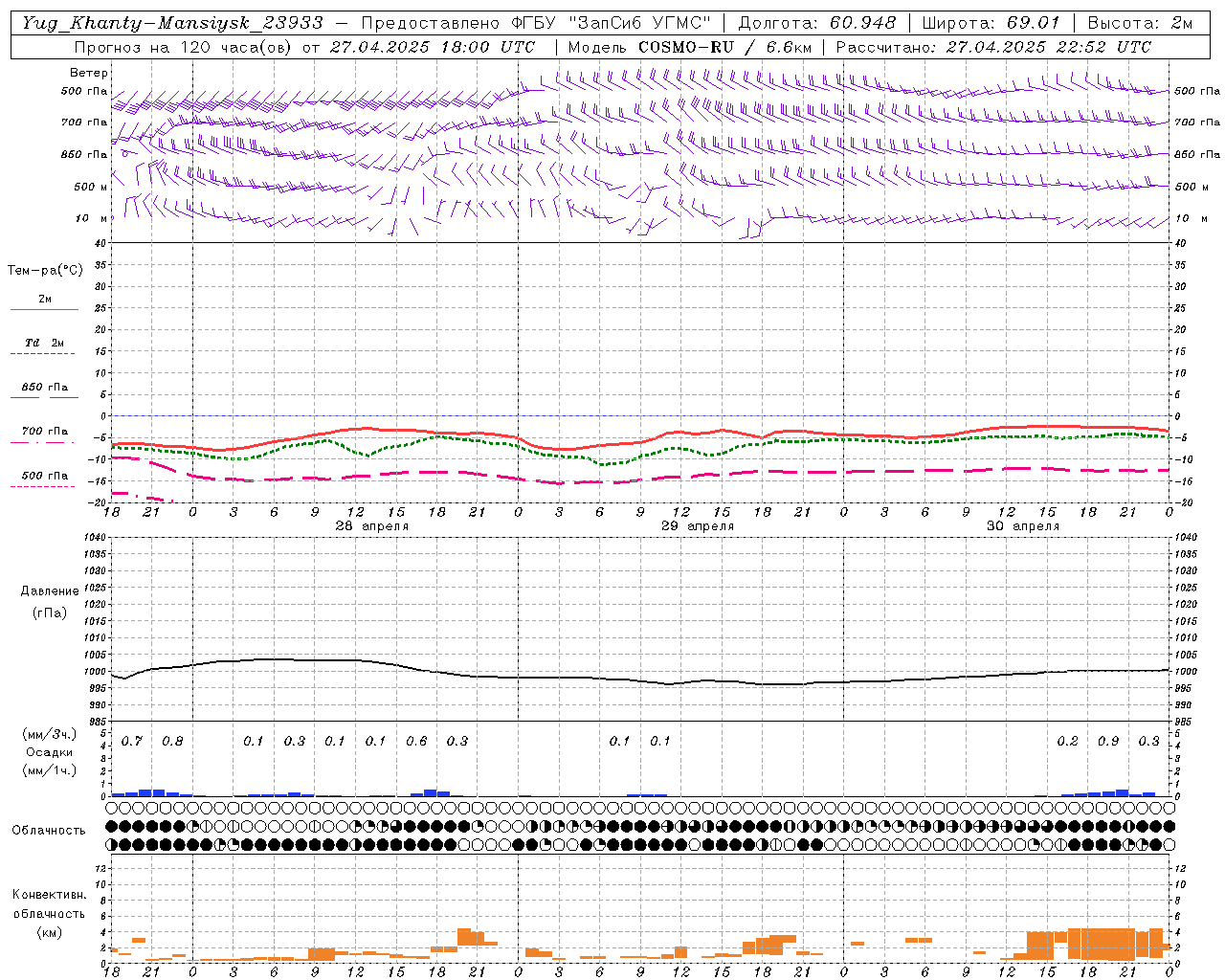
Task: Click the Ветер panel label
Action: 89,73
